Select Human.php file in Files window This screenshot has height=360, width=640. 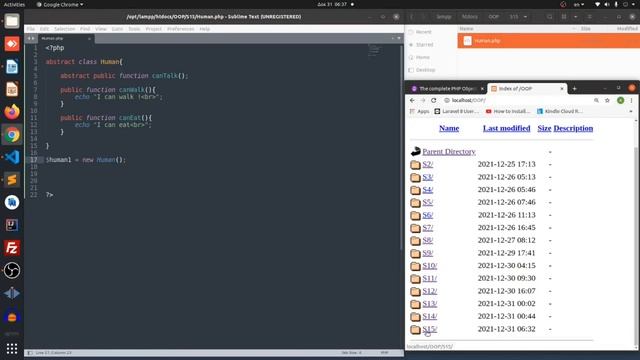[549, 41]
